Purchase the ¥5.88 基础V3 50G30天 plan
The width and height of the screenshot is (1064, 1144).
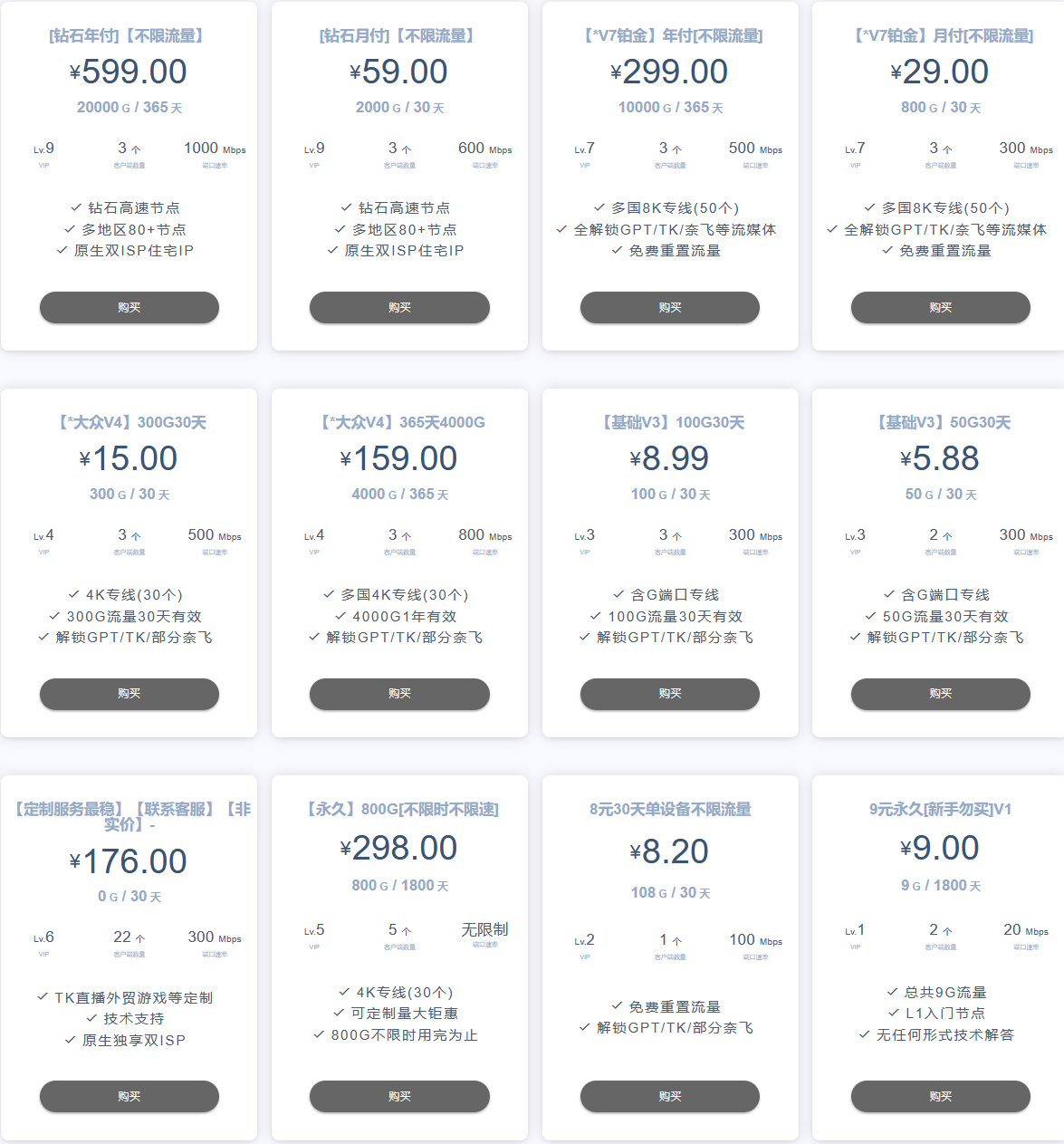940,694
